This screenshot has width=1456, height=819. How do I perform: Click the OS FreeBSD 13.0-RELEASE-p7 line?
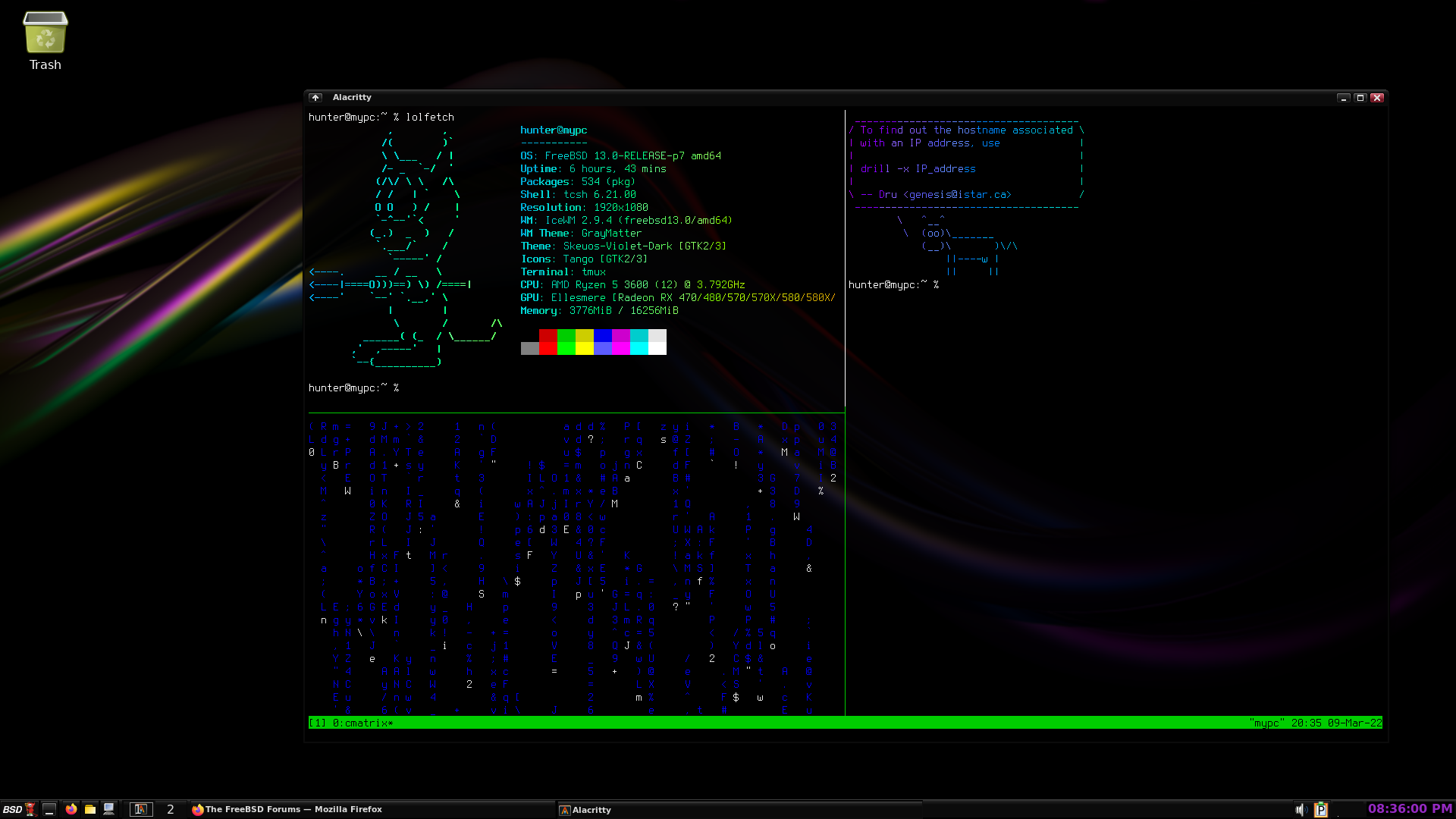[x=621, y=155]
